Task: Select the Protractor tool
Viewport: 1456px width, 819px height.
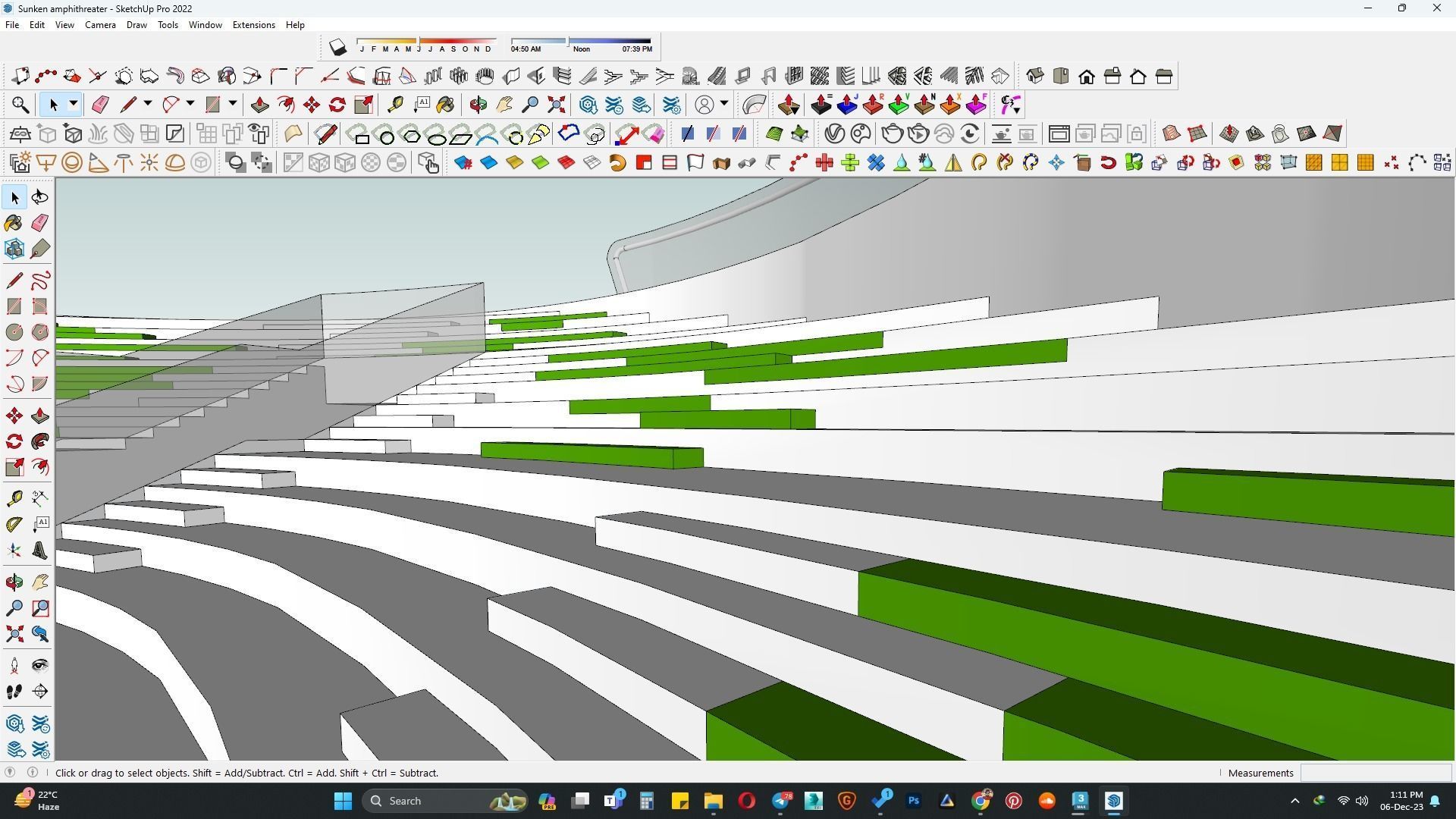Action: (14, 525)
